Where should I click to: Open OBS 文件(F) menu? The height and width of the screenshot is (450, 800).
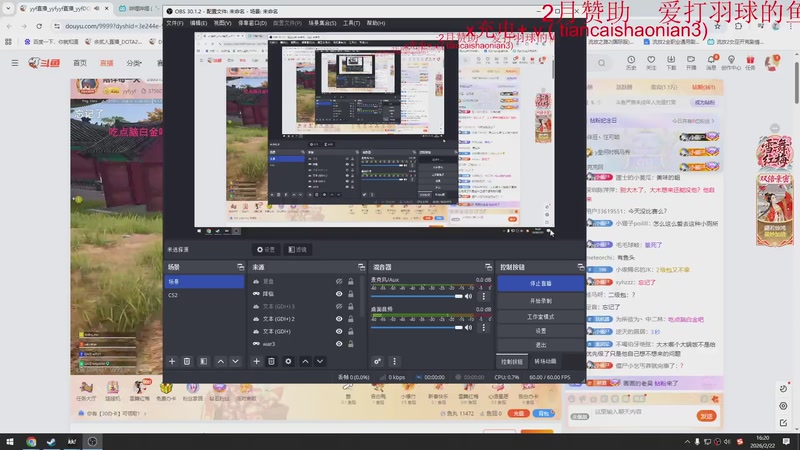[174, 23]
